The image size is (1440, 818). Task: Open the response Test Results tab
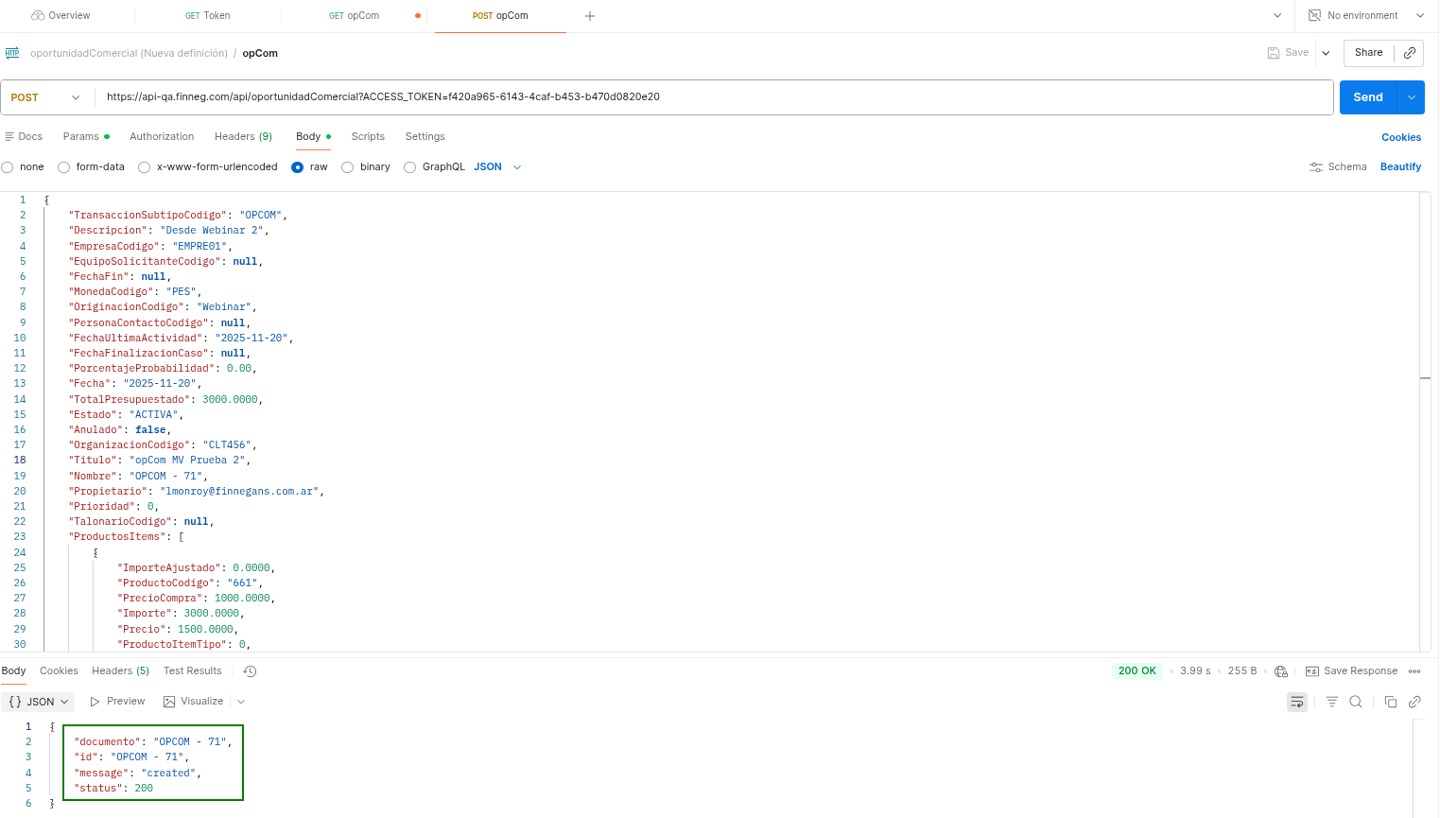point(192,671)
